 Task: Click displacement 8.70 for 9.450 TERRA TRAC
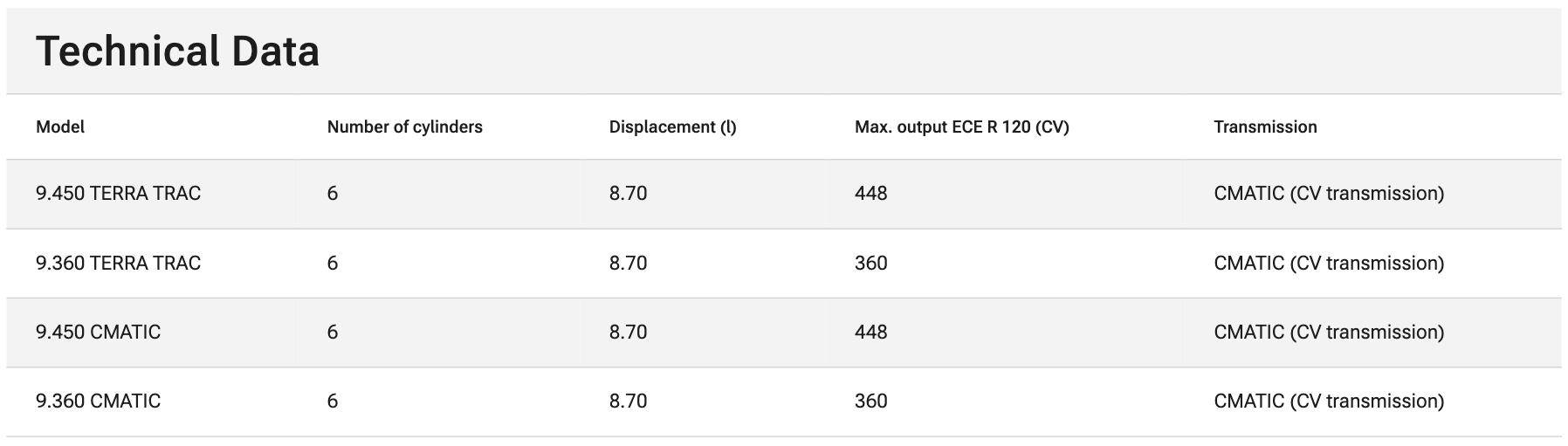click(x=628, y=194)
